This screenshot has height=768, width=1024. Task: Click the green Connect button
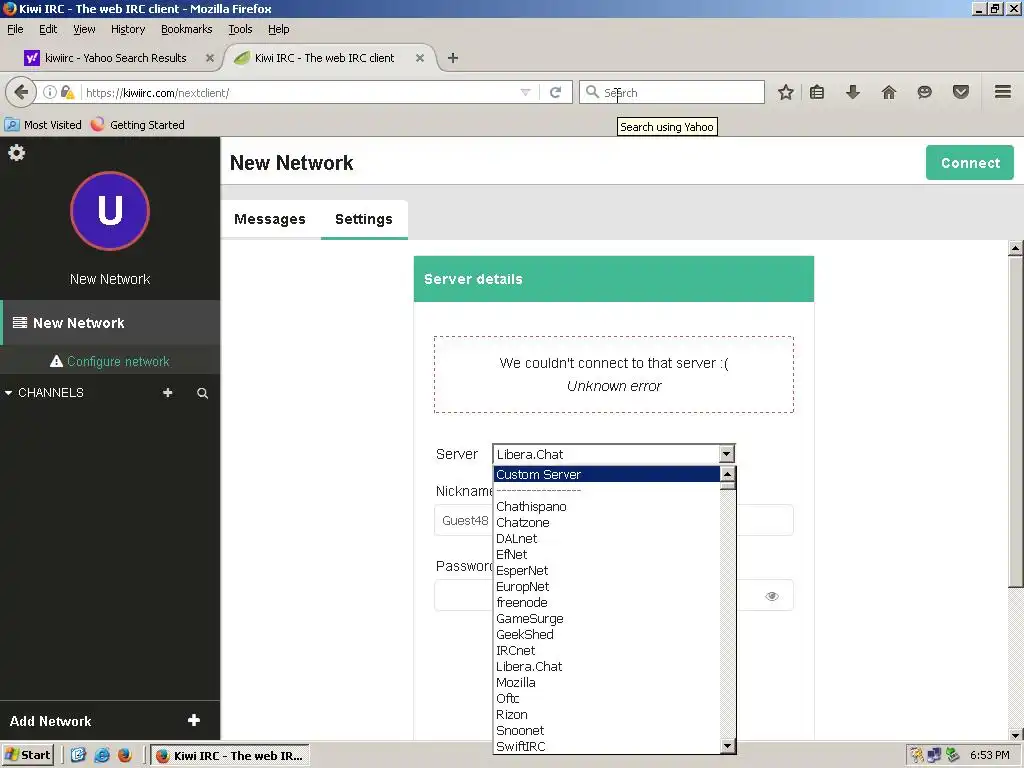click(x=970, y=163)
